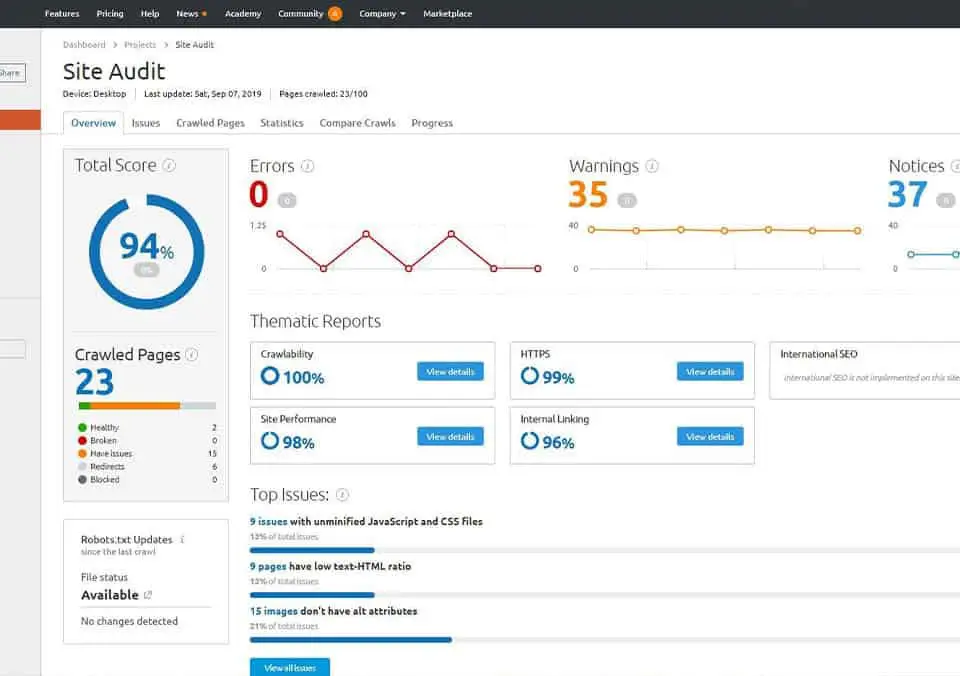Click the info icon beside Total Score
The height and width of the screenshot is (676, 960).
pyautogui.click(x=170, y=166)
